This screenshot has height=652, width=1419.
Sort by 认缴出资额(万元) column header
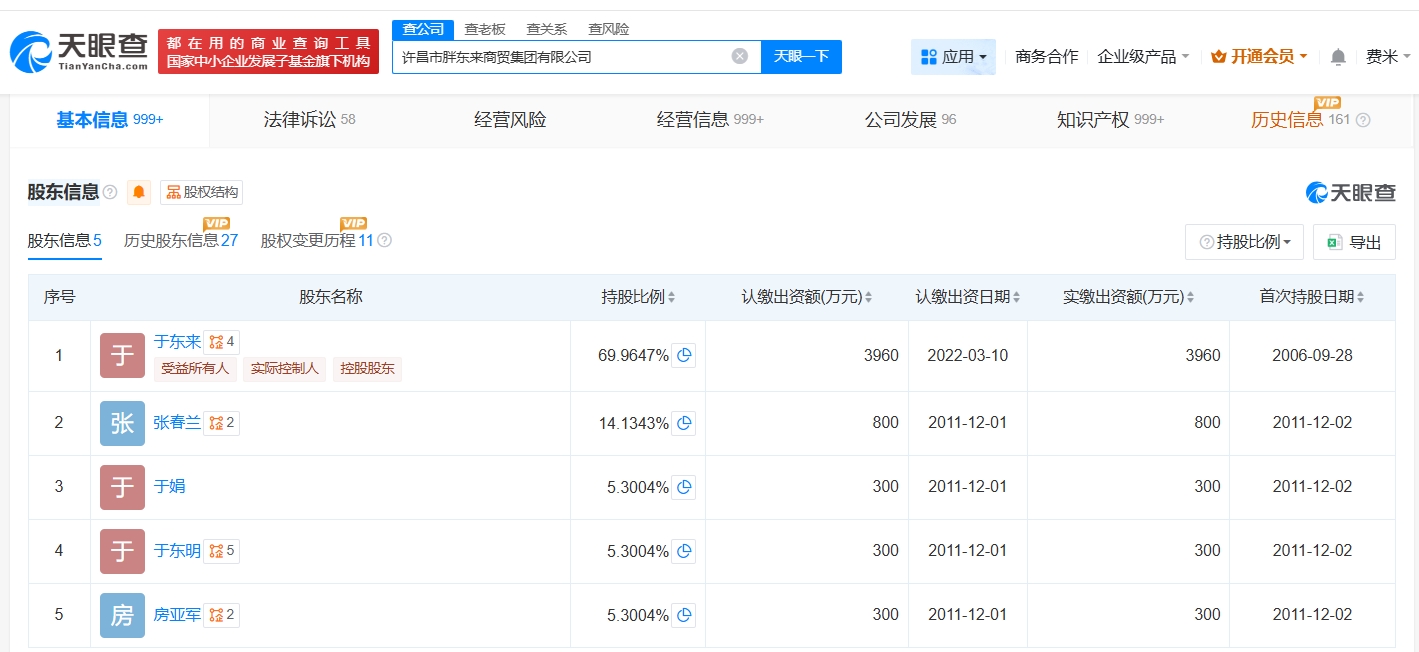pos(806,297)
